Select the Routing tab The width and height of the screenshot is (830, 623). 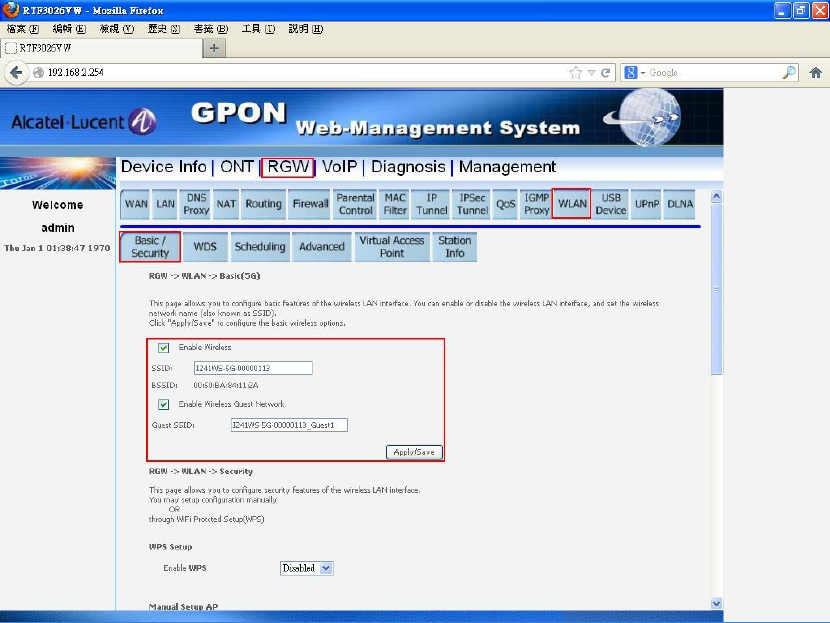(x=263, y=204)
